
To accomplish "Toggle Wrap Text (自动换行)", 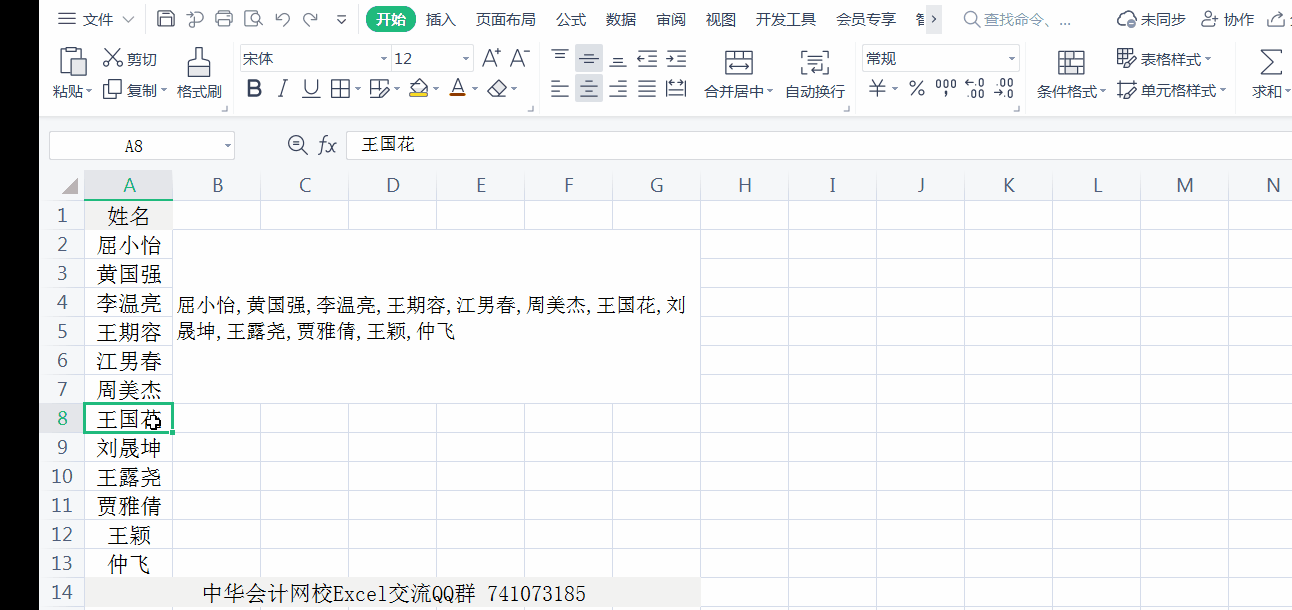I will click(815, 74).
